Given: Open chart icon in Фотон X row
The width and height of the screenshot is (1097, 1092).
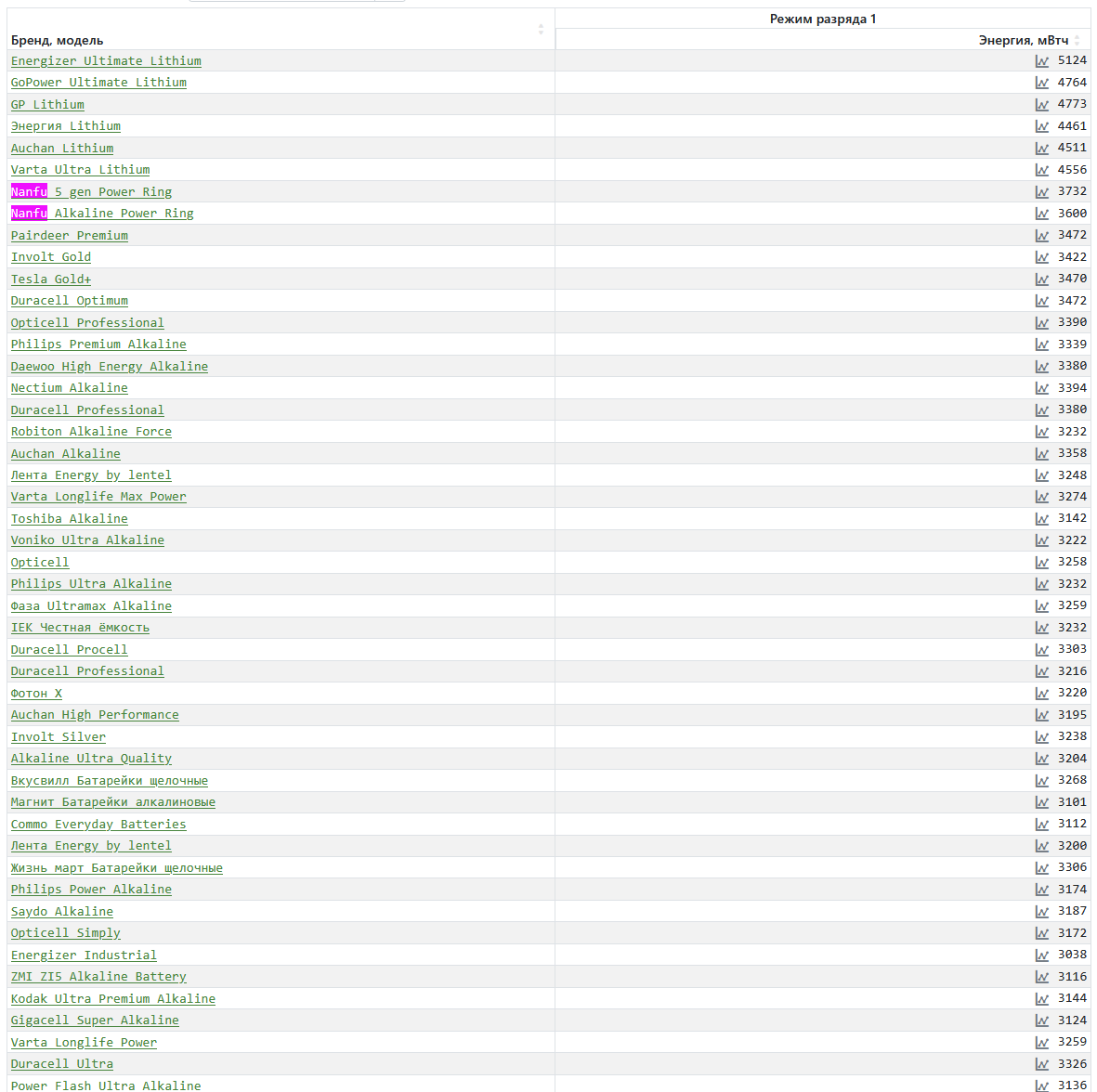Looking at the screenshot, I should tap(1041, 694).
